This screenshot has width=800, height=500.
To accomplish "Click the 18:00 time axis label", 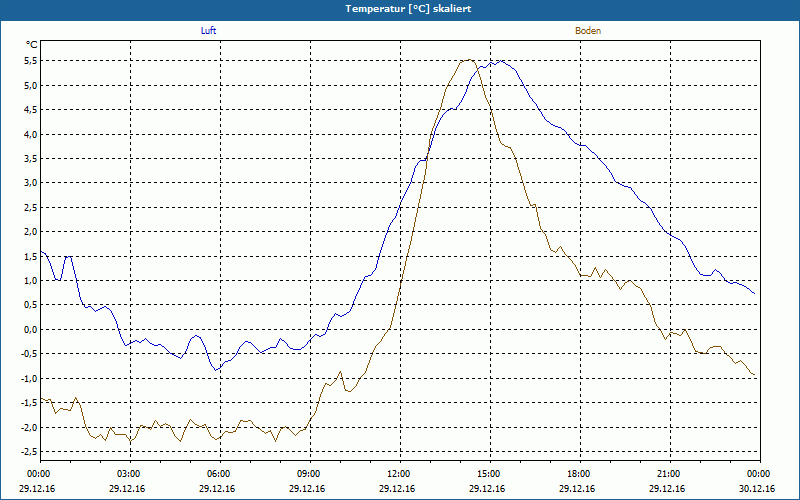I will (x=580, y=474).
